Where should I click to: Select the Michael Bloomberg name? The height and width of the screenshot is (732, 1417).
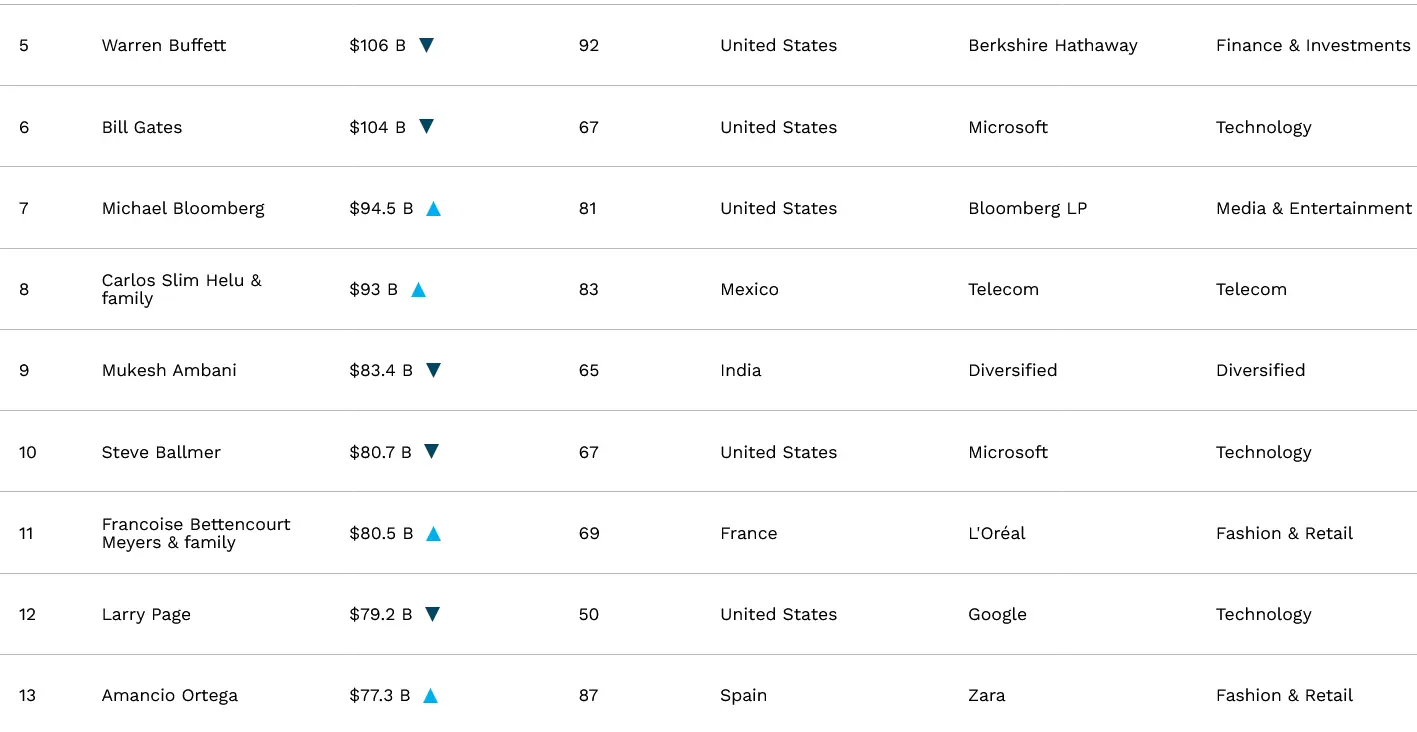coord(183,208)
